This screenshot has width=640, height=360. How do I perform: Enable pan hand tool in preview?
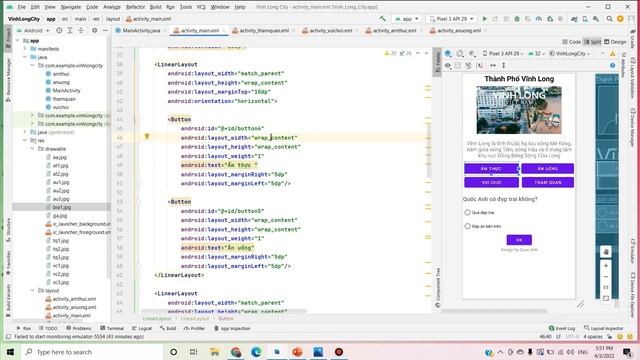point(606,252)
